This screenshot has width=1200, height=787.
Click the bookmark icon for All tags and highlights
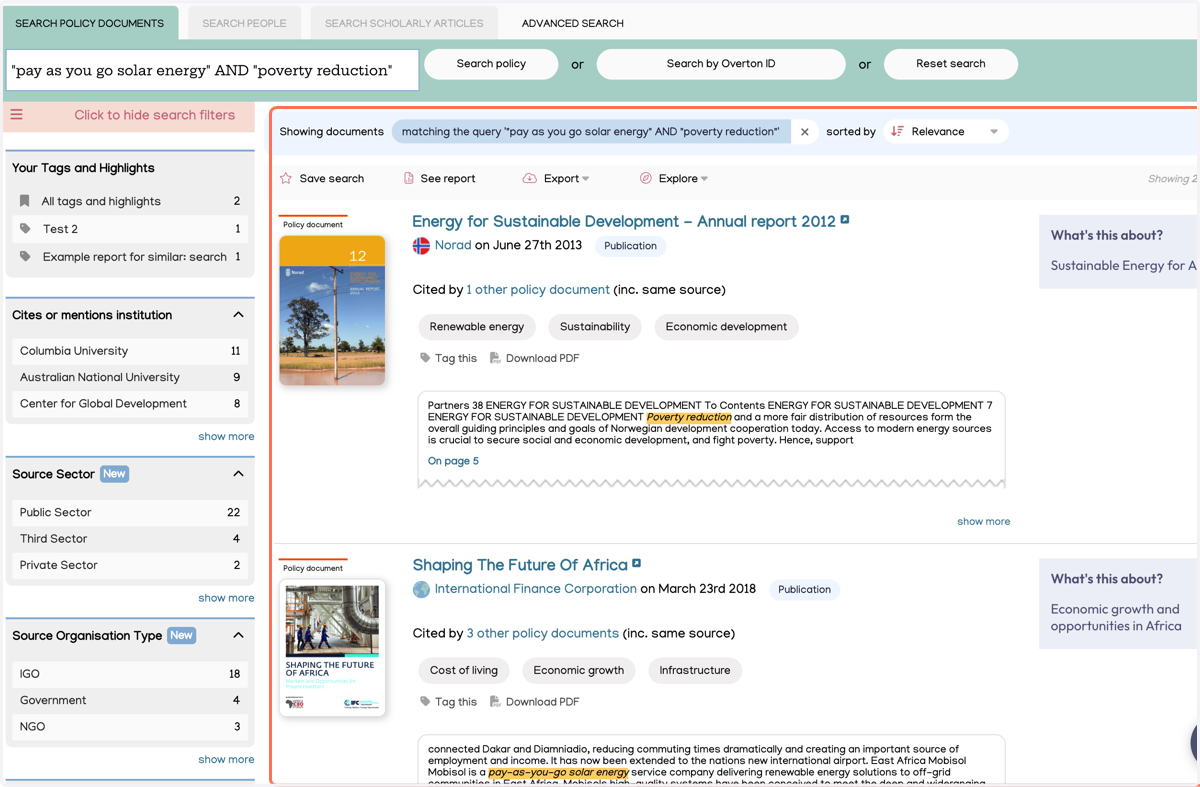point(25,201)
